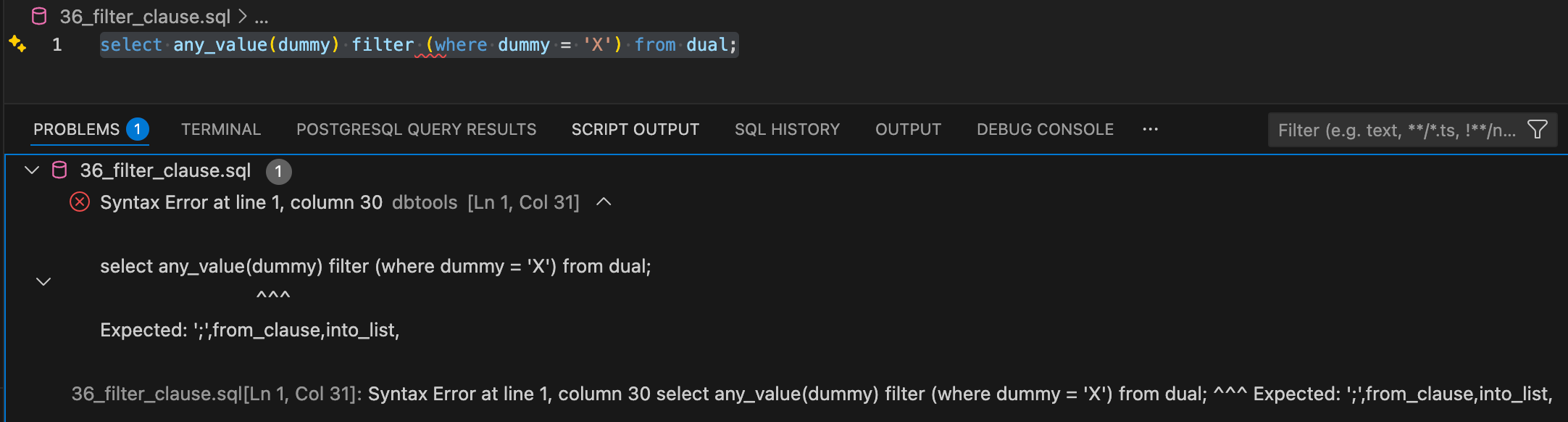The image size is (1568, 422).
Task: Open the more panels ellipsis menu
Action: pos(1150,129)
